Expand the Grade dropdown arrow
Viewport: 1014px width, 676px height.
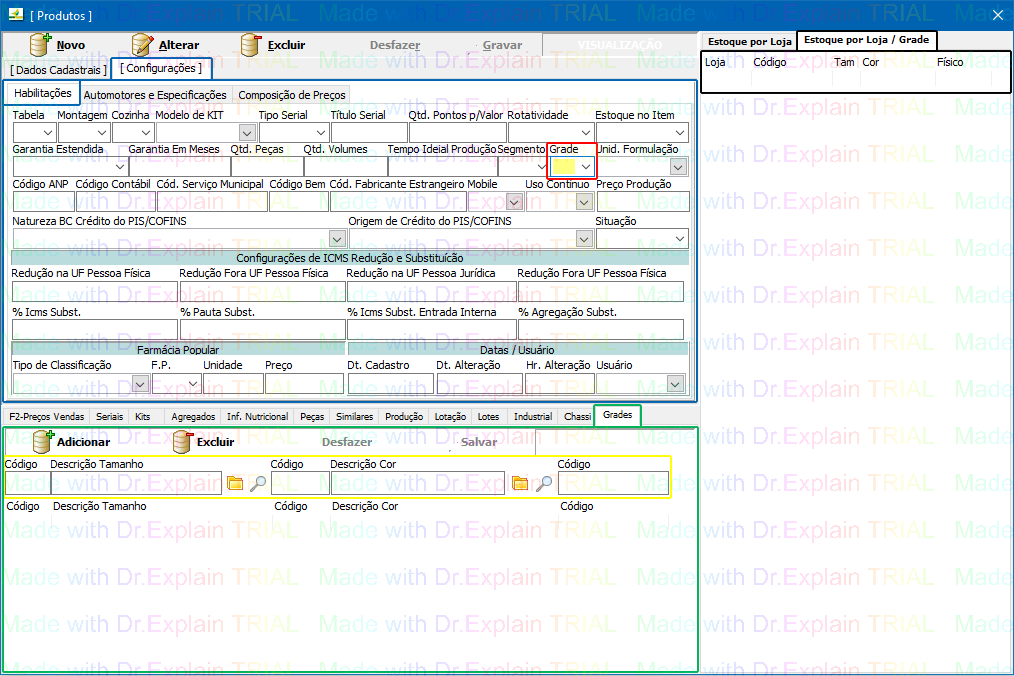(586, 167)
